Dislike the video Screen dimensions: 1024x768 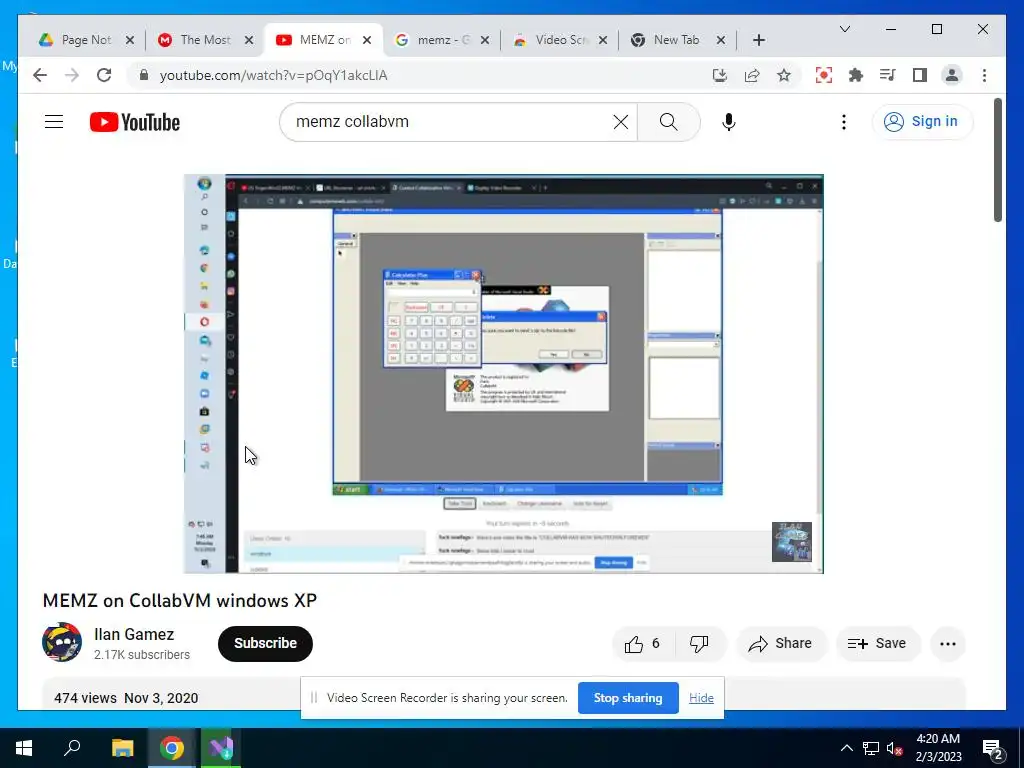[699, 644]
